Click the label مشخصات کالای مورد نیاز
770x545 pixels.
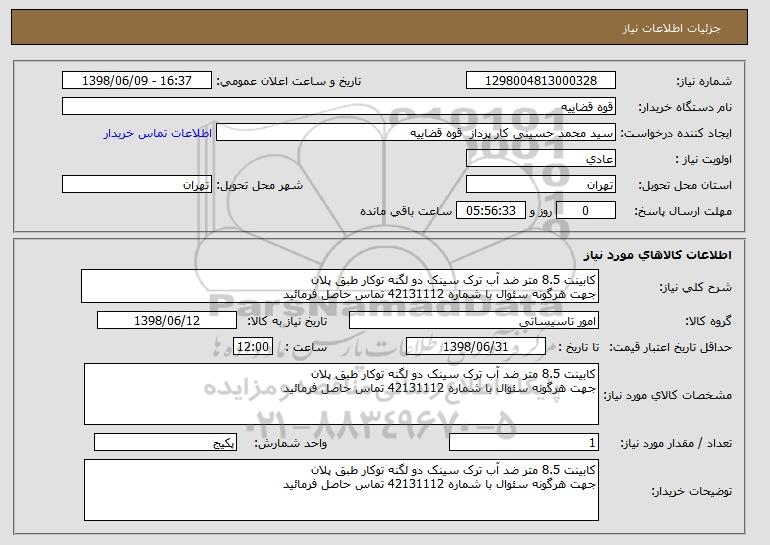click(x=667, y=395)
